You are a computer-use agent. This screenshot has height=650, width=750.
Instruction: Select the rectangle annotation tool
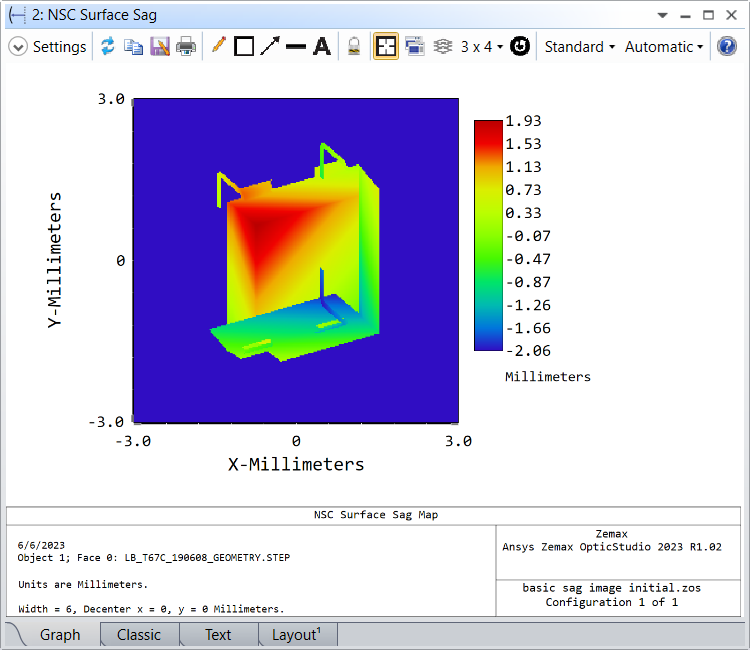[244, 47]
